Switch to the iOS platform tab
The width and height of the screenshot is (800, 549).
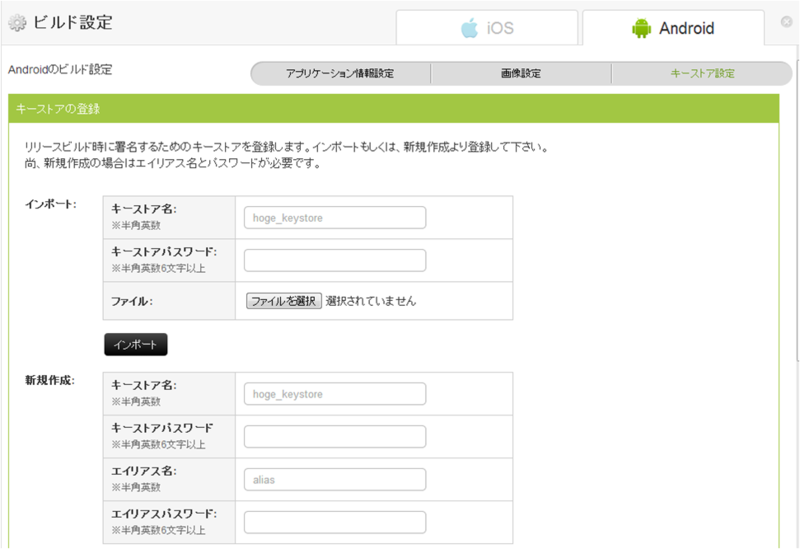[487, 28]
